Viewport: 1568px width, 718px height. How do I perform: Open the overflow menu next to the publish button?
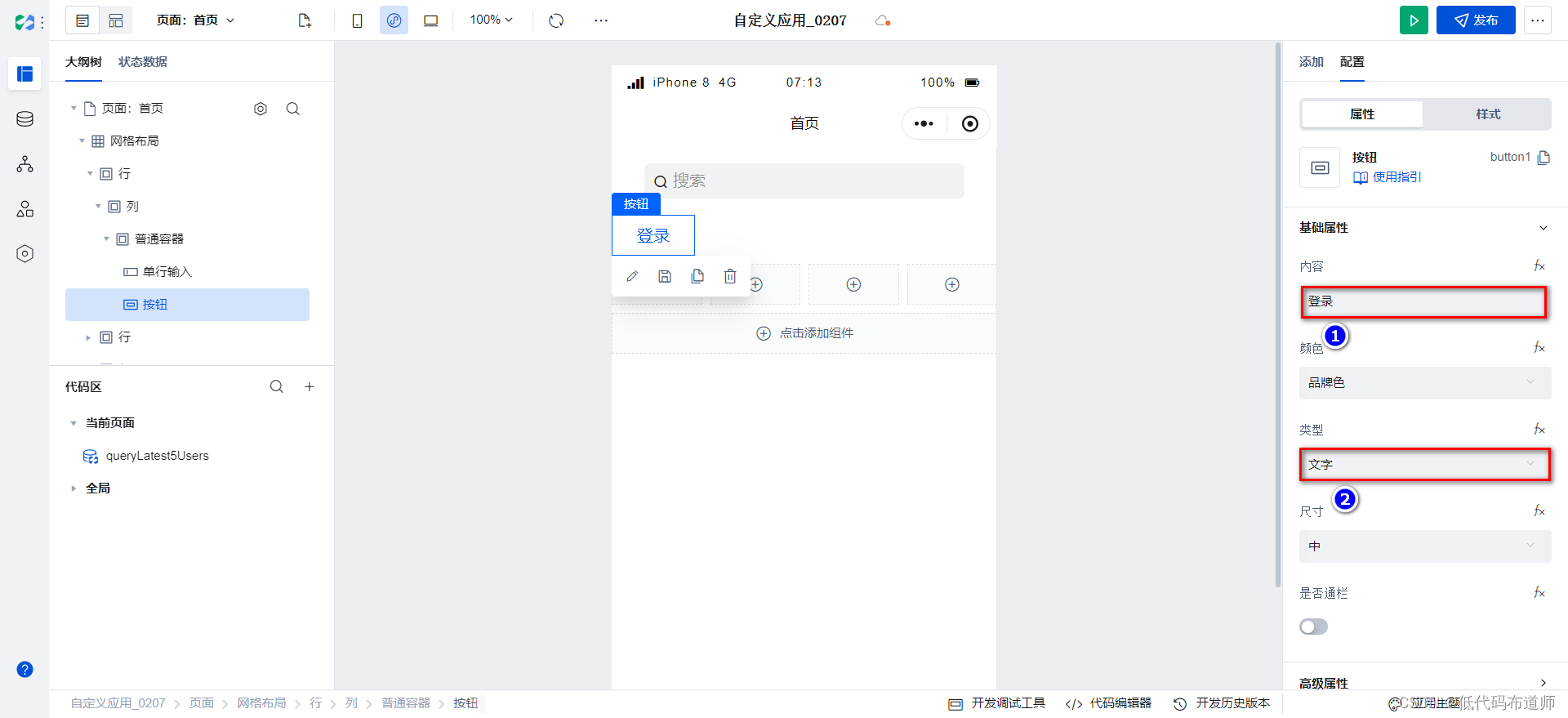click(x=1538, y=20)
